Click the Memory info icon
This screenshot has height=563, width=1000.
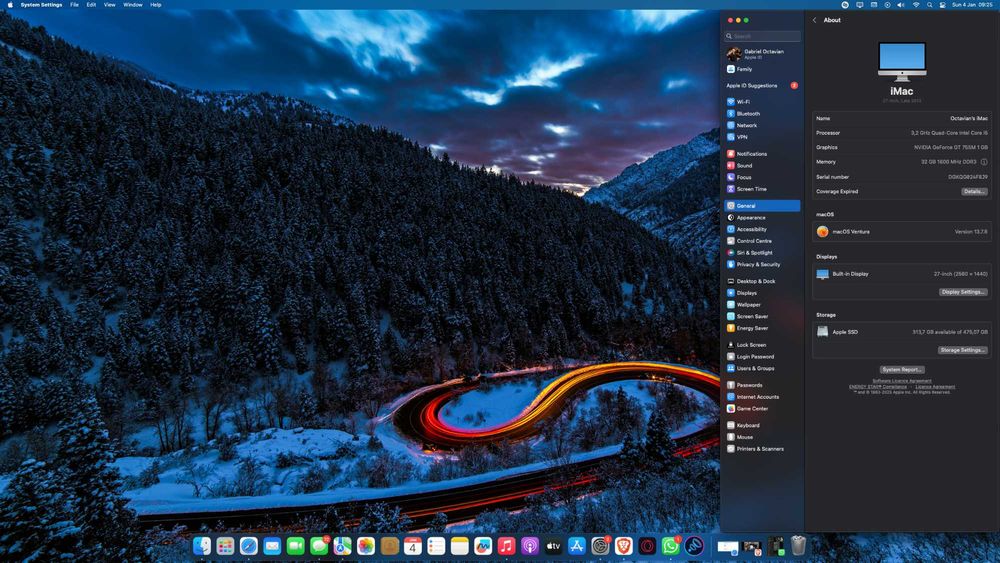(x=984, y=162)
